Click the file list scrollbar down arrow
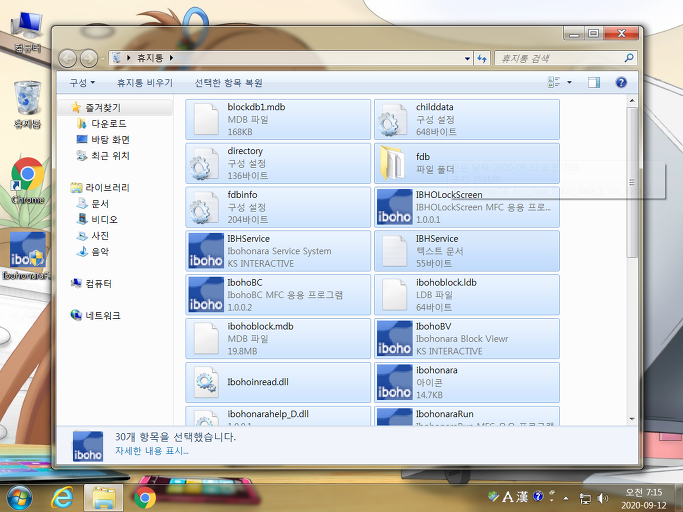The image size is (683, 512). (x=632, y=419)
